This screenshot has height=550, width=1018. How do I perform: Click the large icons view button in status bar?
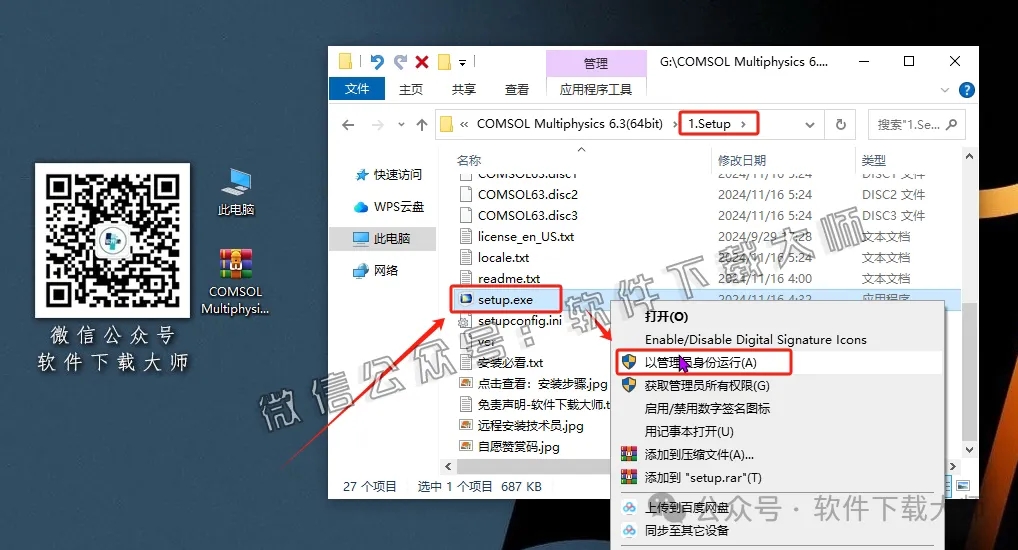click(x=963, y=486)
